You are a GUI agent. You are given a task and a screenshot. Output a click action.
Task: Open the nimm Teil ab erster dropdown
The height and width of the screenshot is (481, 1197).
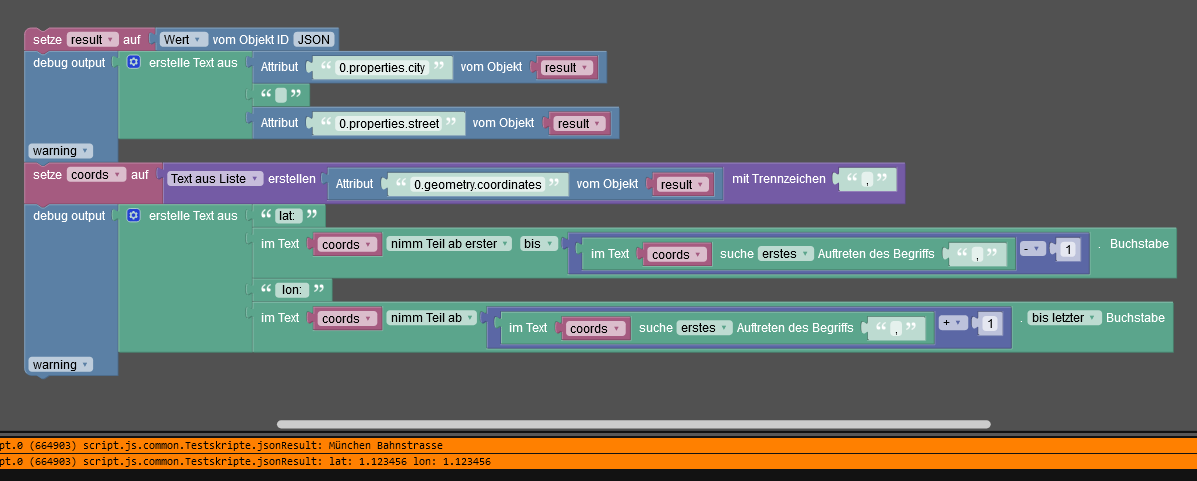pos(450,244)
